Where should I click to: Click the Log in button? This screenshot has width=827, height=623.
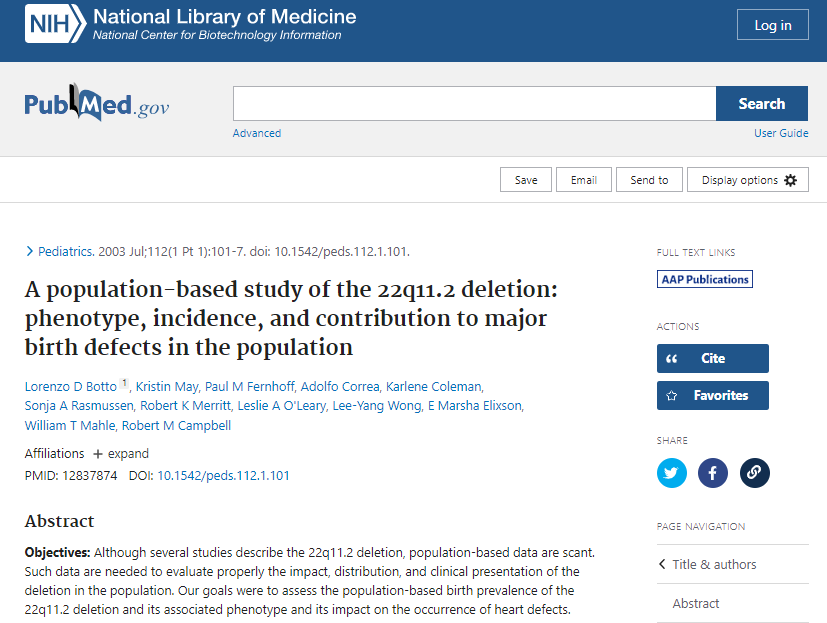tap(772, 26)
